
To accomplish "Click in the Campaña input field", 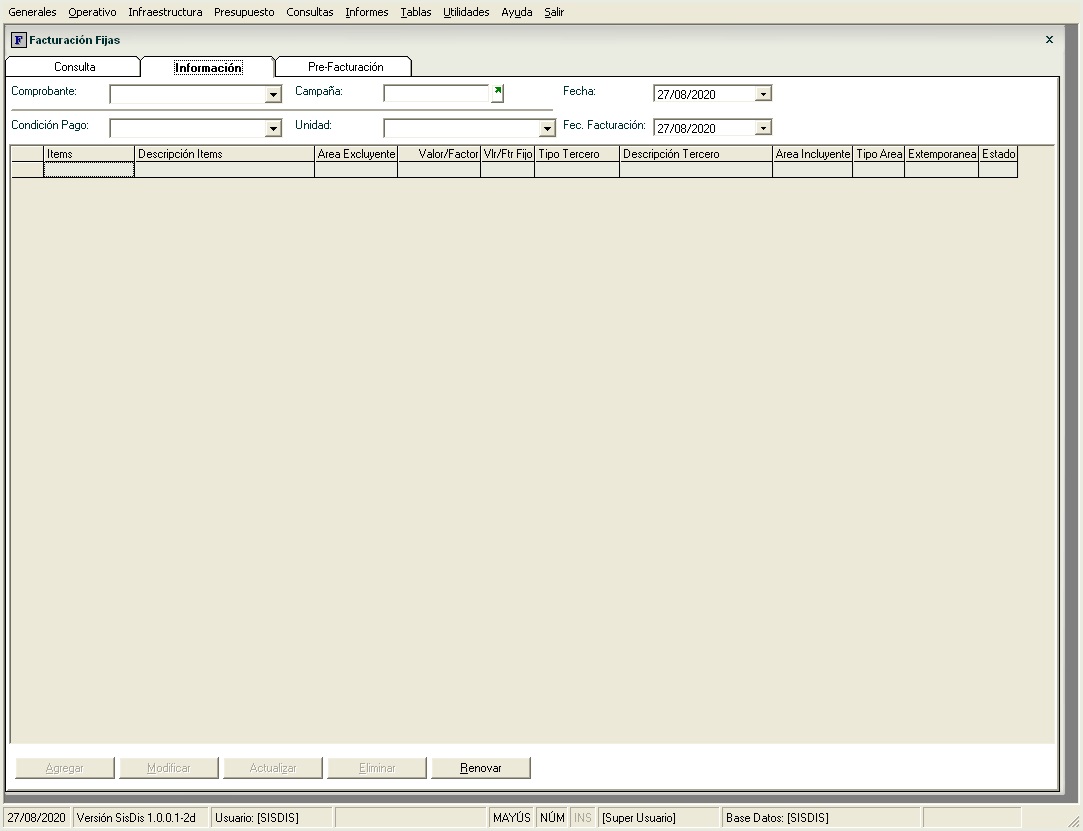I will click(436, 94).
